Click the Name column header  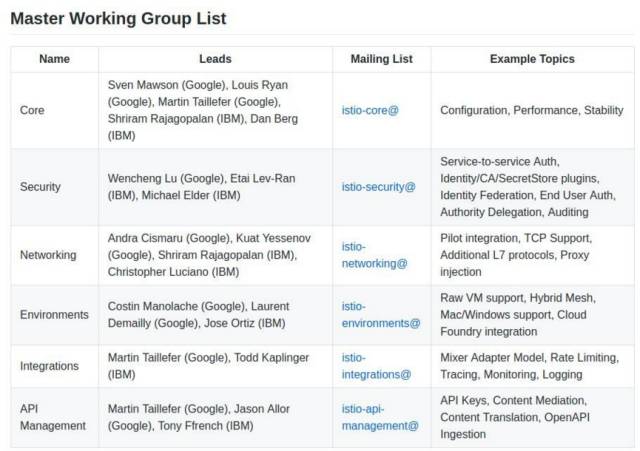tap(54, 59)
